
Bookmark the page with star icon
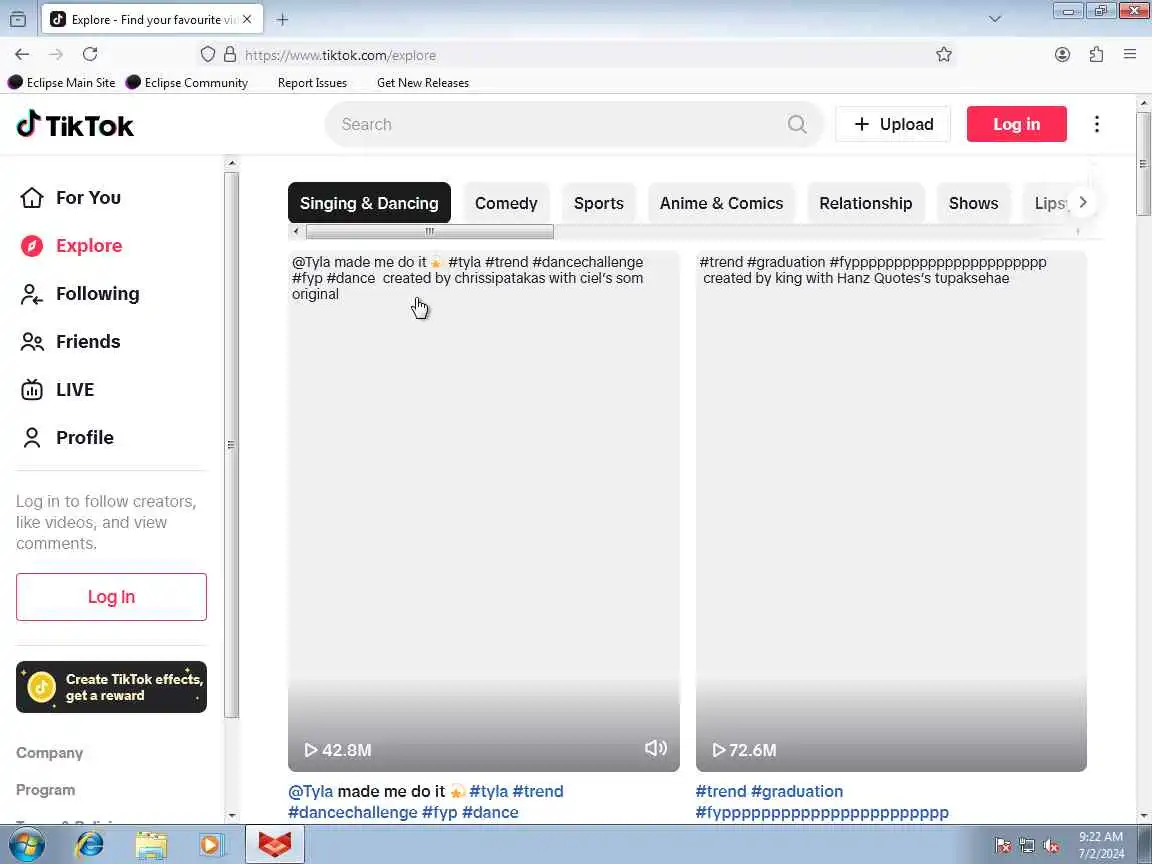(x=944, y=54)
